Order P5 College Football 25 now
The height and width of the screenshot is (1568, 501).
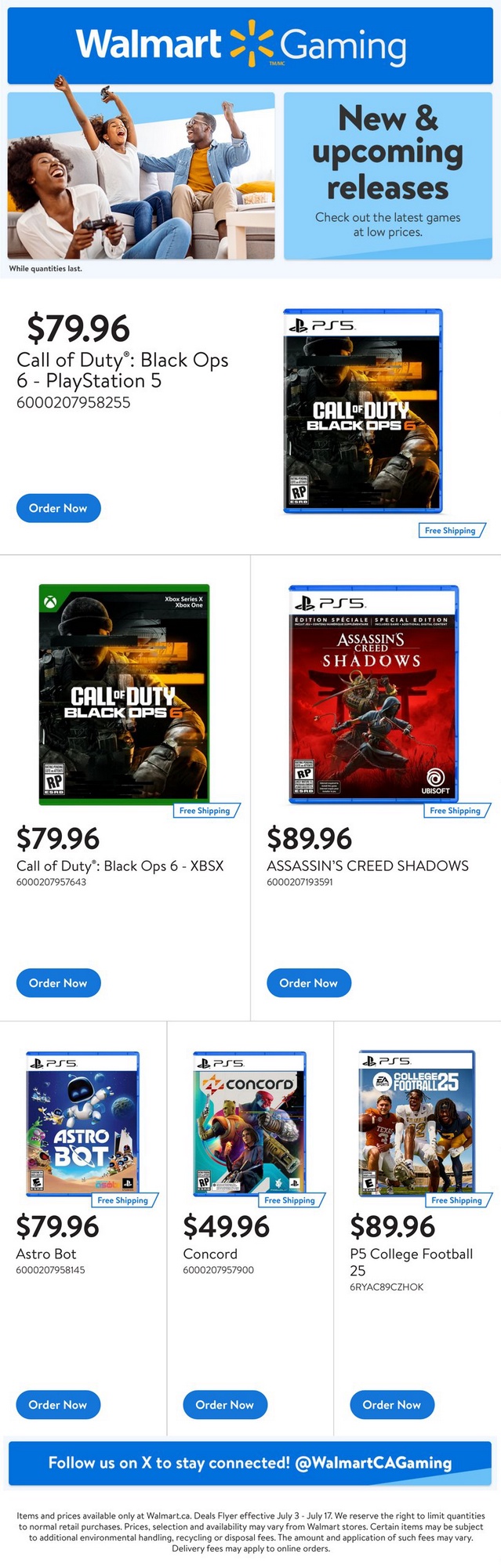tap(391, 1404)
